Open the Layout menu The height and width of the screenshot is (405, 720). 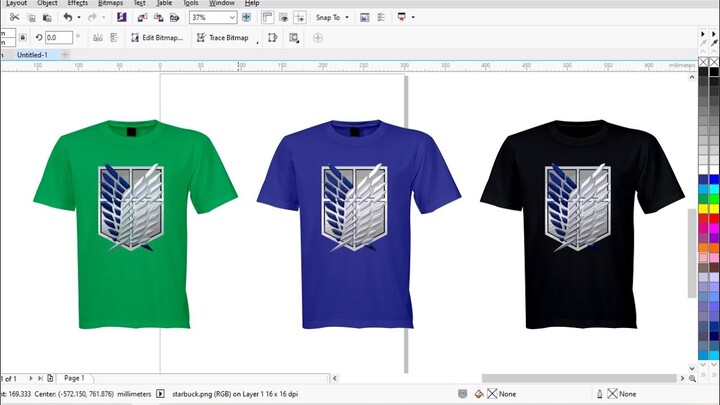point(16,3)
